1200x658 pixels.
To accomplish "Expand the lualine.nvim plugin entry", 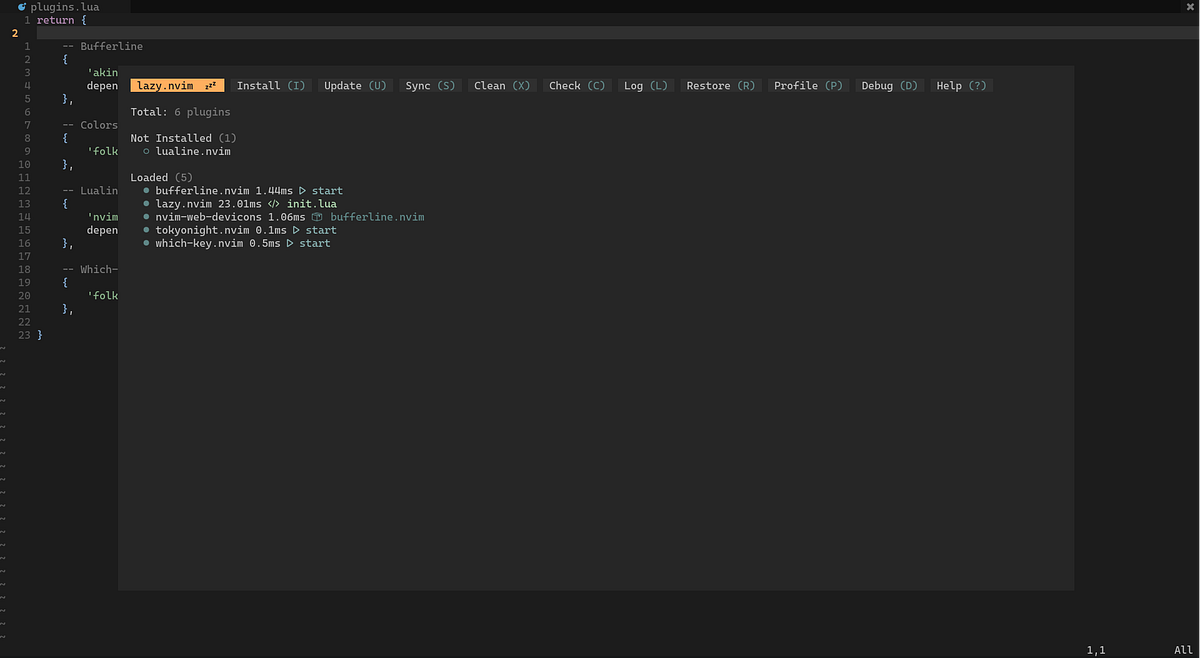I will [192, 151].
